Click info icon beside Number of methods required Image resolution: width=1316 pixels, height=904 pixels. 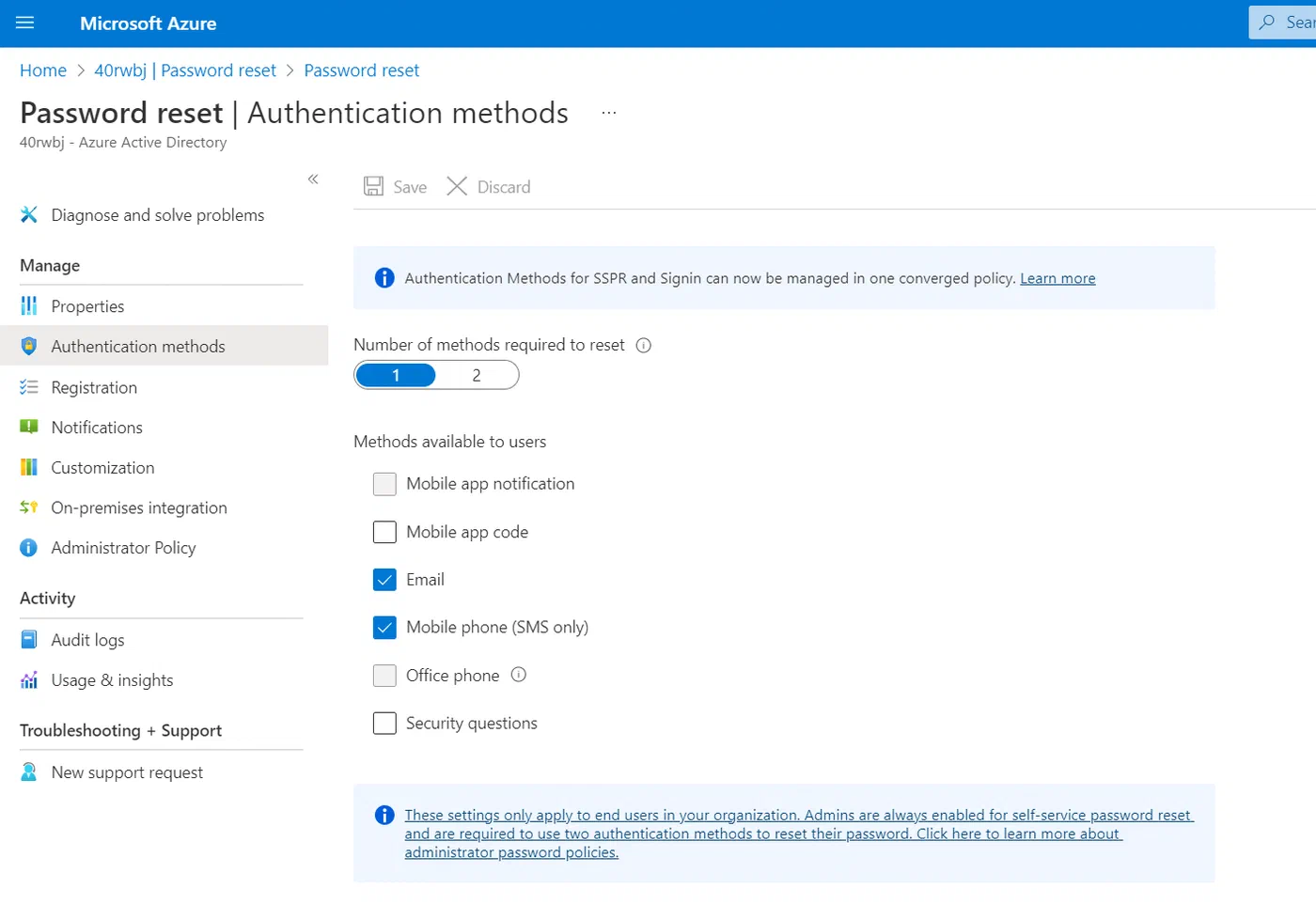(x=644, y=345)
